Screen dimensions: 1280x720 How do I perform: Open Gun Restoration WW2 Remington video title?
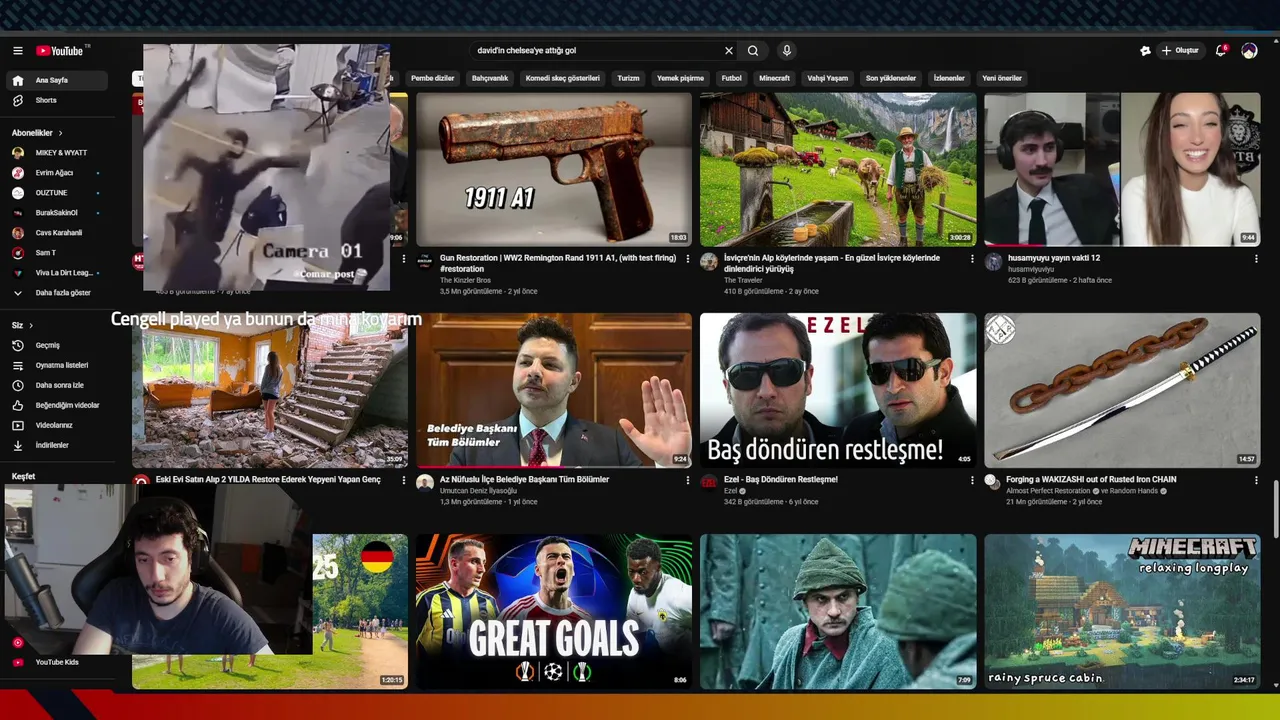[x=557, y=263]
